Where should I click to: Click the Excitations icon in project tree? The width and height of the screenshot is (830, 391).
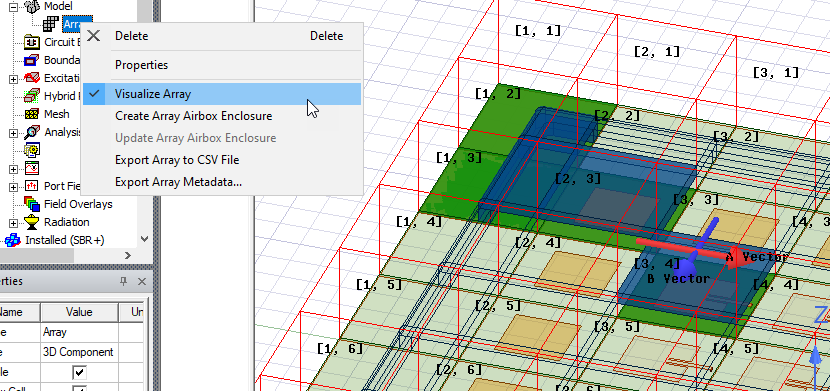pyautogui.click(x=32, y=78)
